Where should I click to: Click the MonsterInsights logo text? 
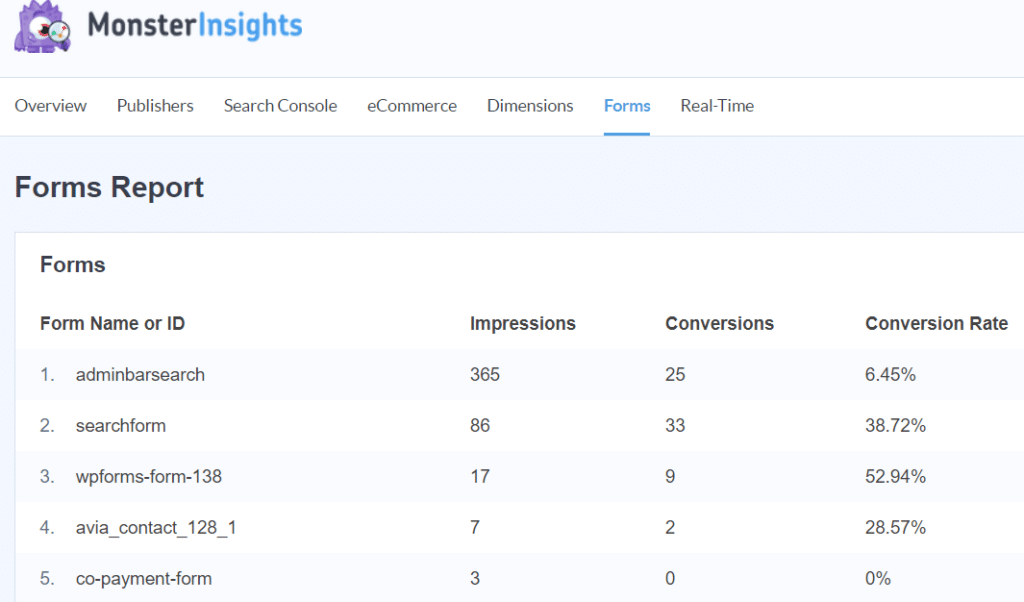(x=194, y=26)
